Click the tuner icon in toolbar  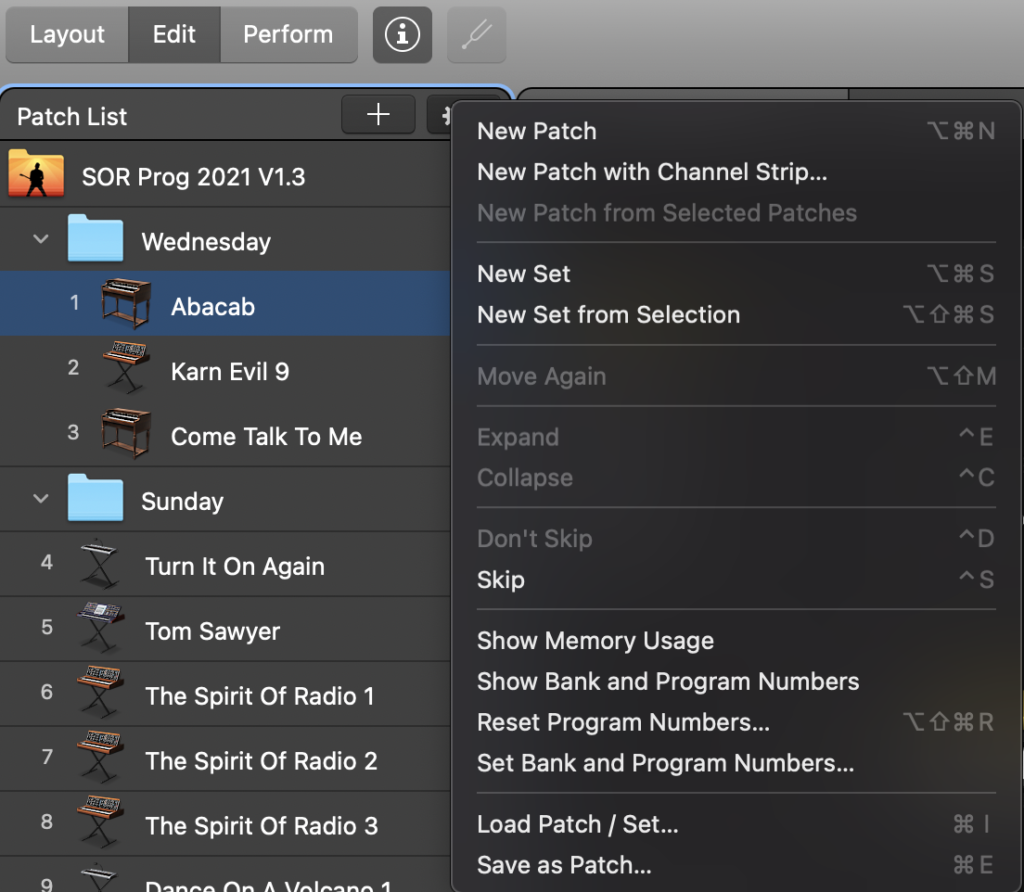(x=476, y=35)
